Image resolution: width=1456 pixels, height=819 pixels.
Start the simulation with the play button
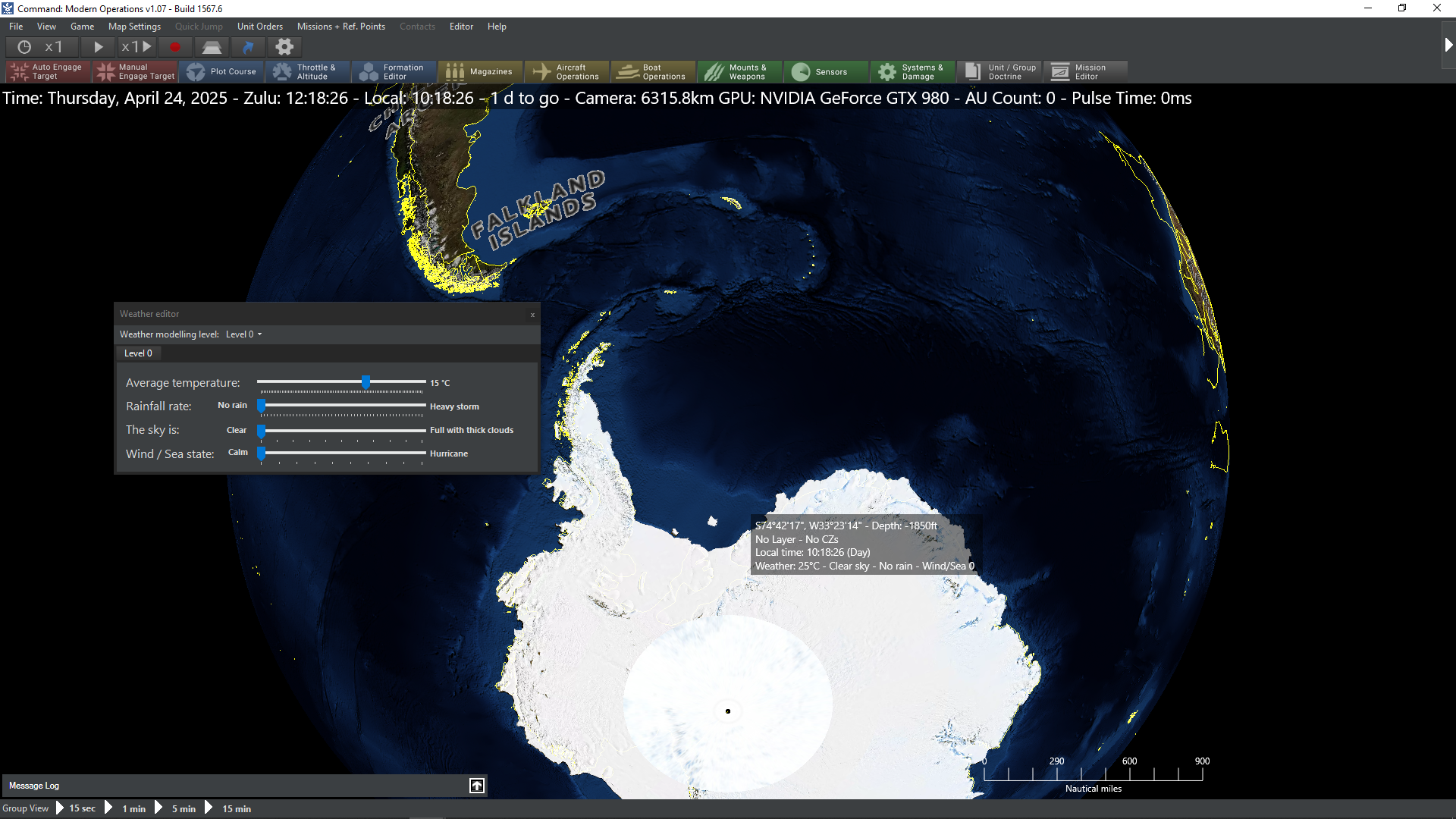[98, 47]
